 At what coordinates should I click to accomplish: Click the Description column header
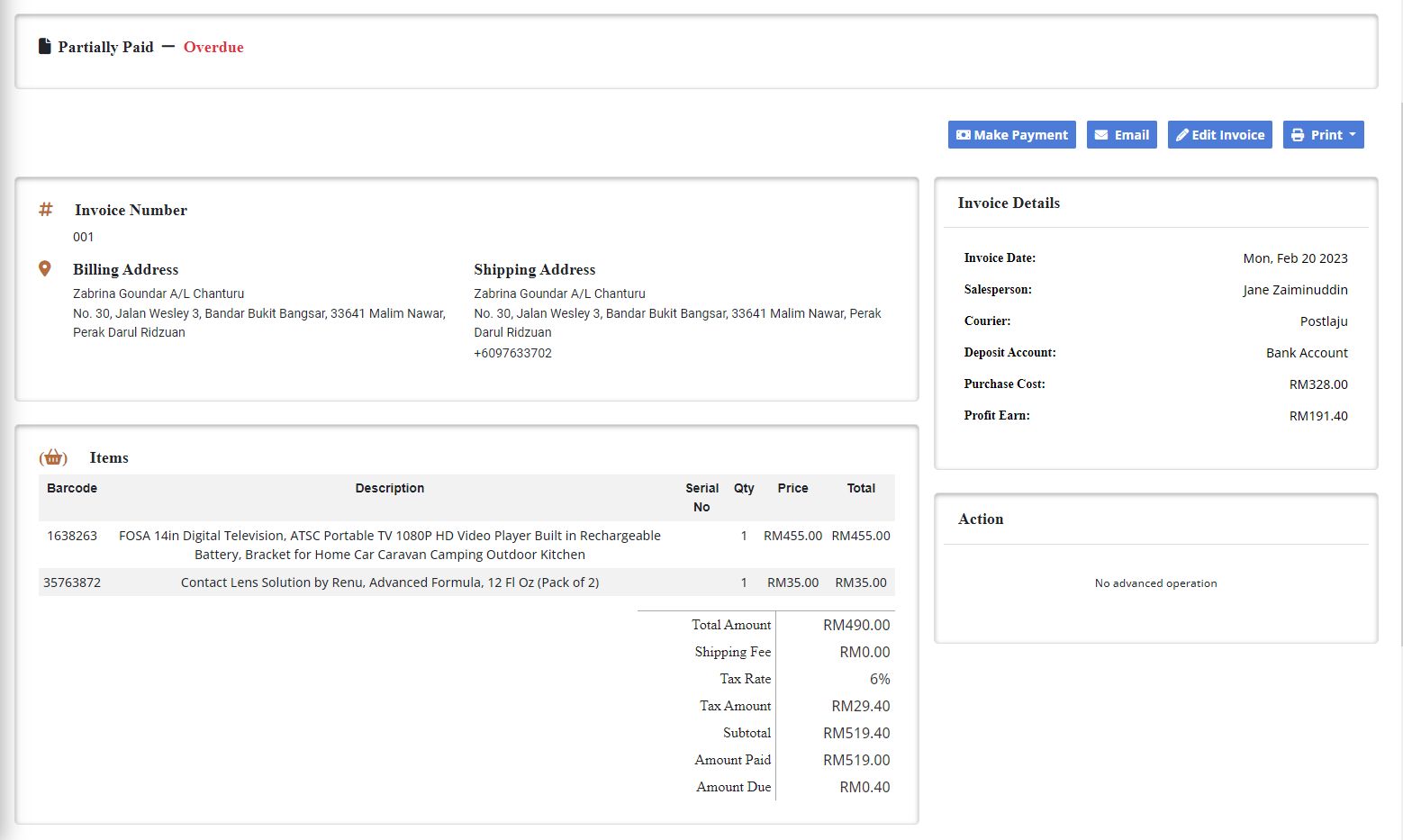click(x=390, y=488)
